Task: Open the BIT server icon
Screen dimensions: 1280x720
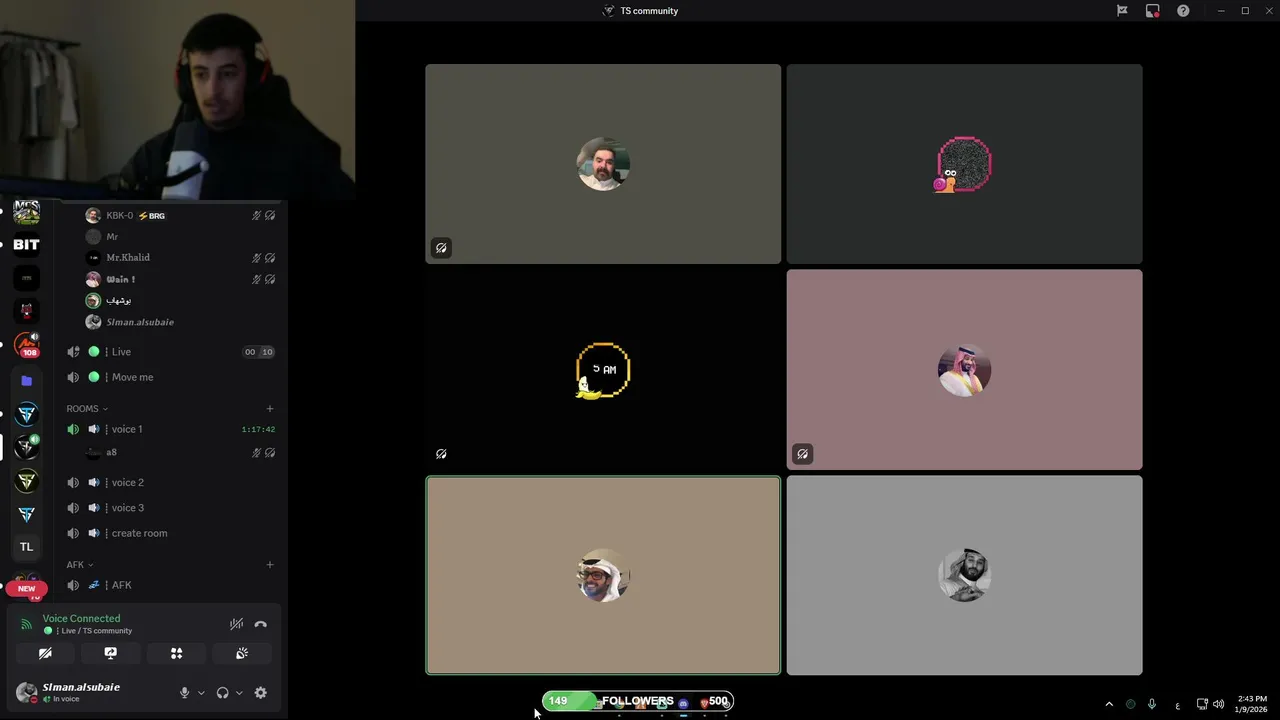Action: click(27, 245)
